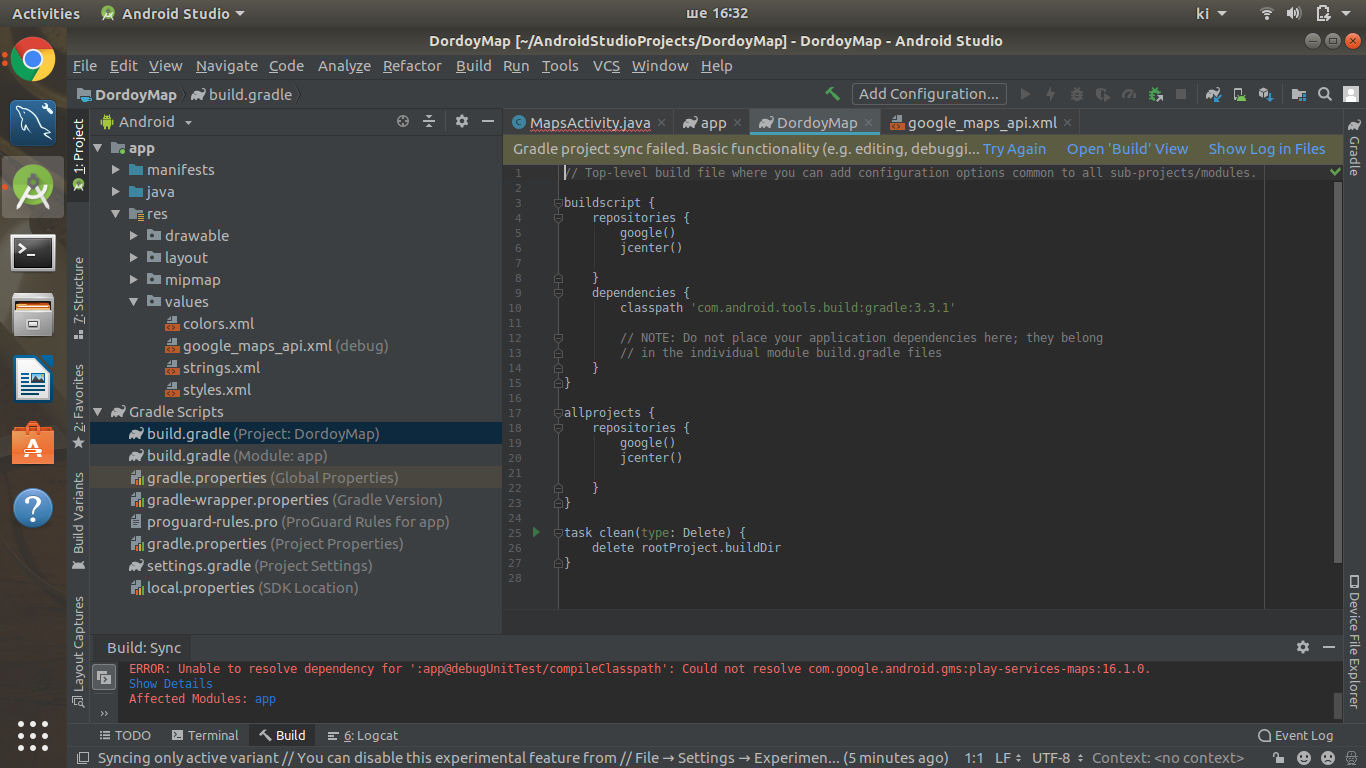
Task: Click Add Configuration button
Action: pos(929,94)
